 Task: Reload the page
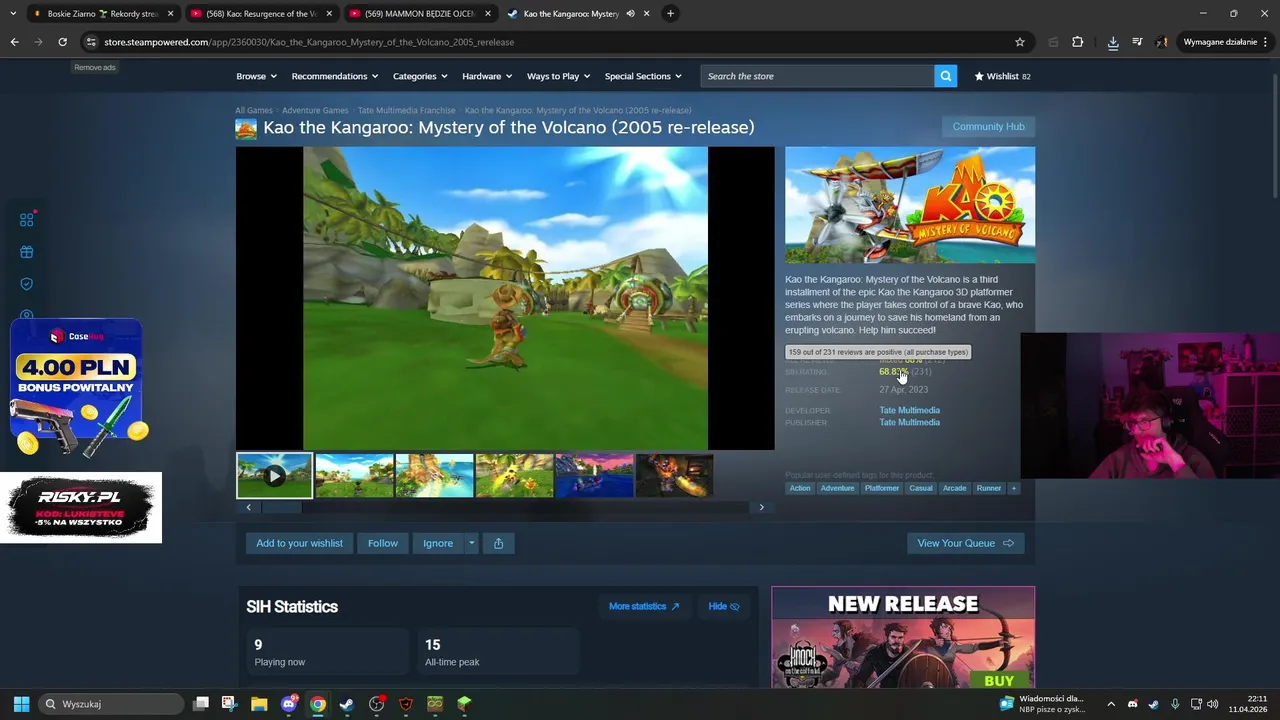click(62, 42)
